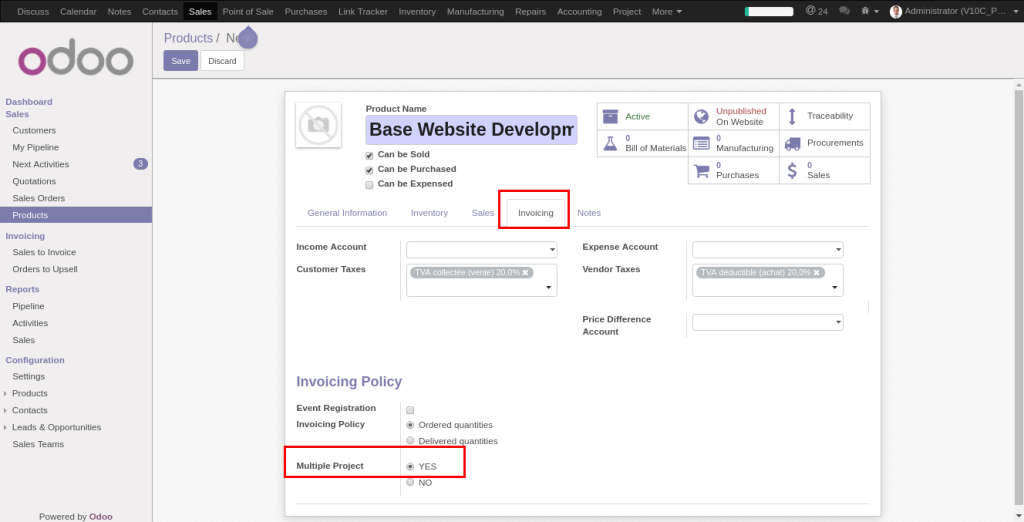Click the Product Name input field

click(471, 130)
